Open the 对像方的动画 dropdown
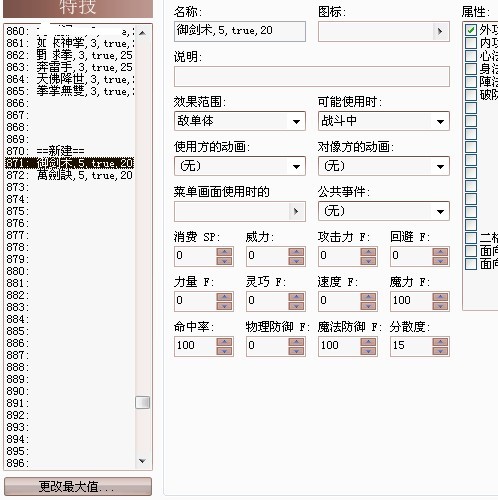Screen dimensions: 498x500 (x=384, y=166)
